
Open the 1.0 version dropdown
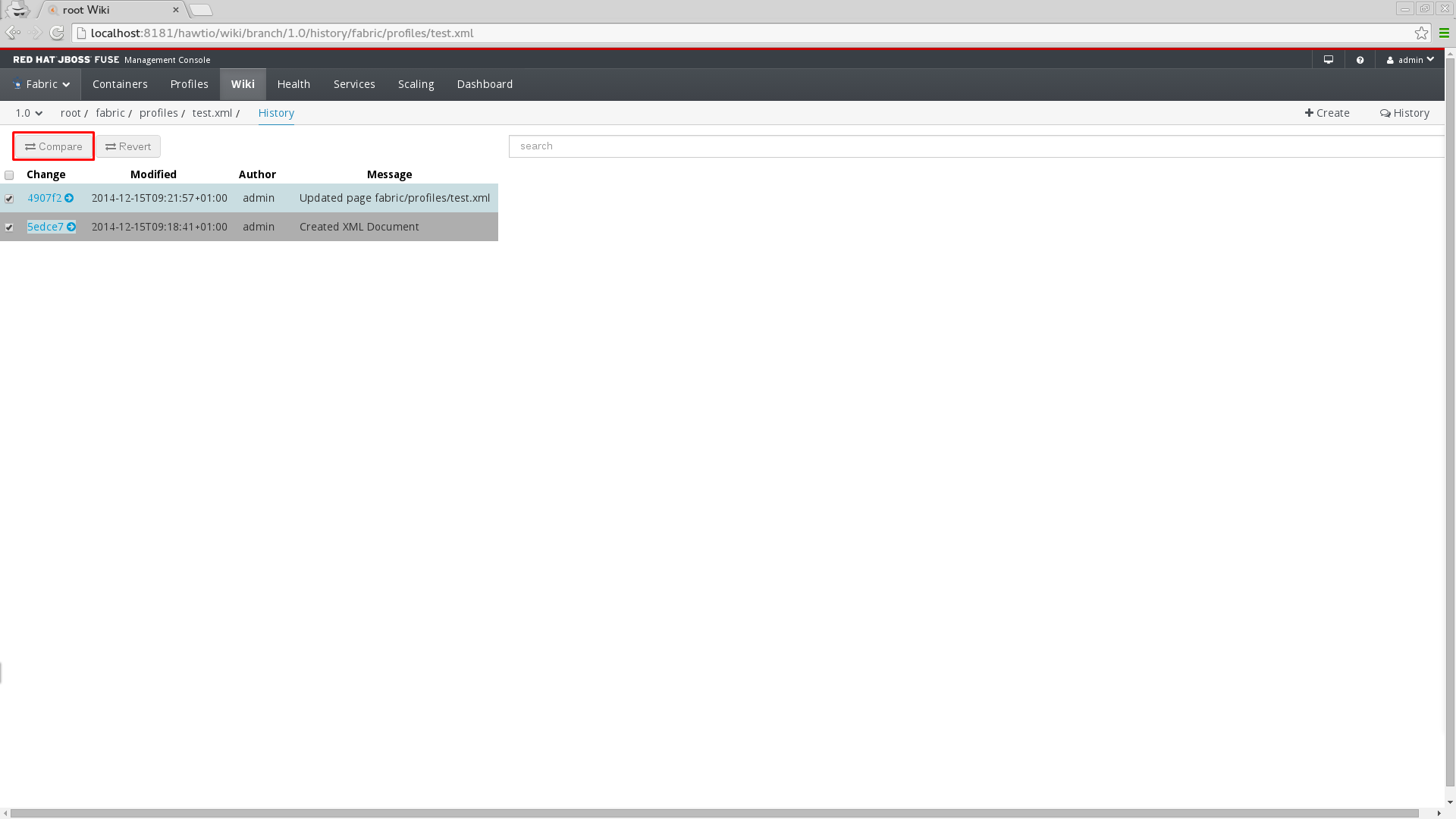pos(29,113)
